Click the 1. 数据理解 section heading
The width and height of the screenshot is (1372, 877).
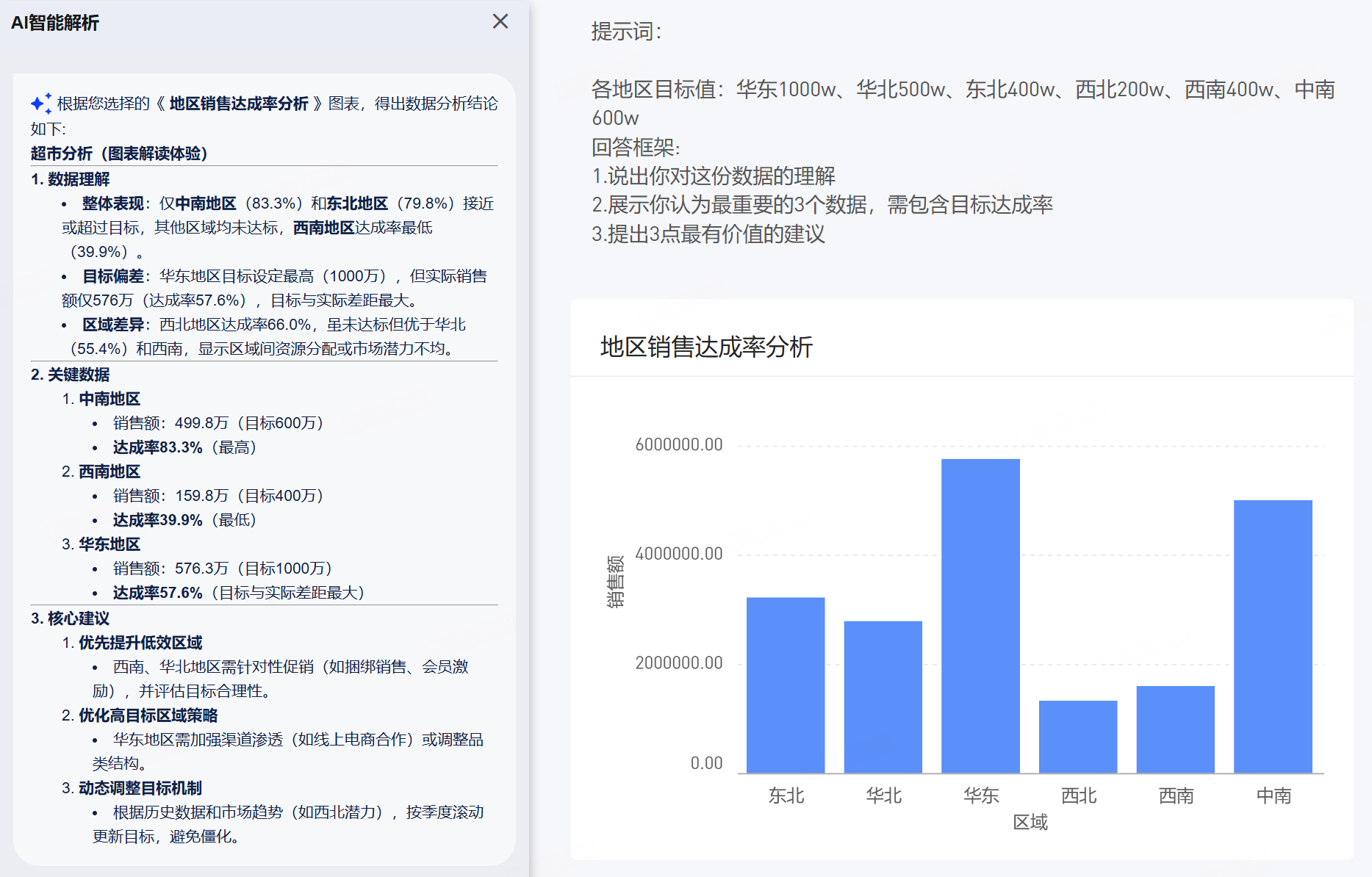click(x=71, y=179)
